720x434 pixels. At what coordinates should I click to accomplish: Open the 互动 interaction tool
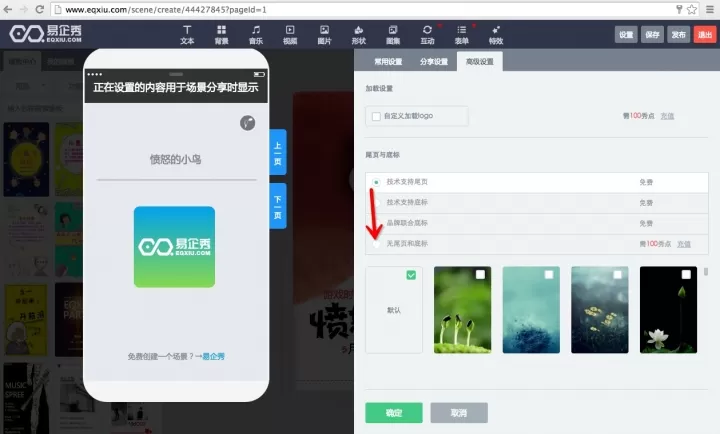pyautogui.click(x=427, y=35)
